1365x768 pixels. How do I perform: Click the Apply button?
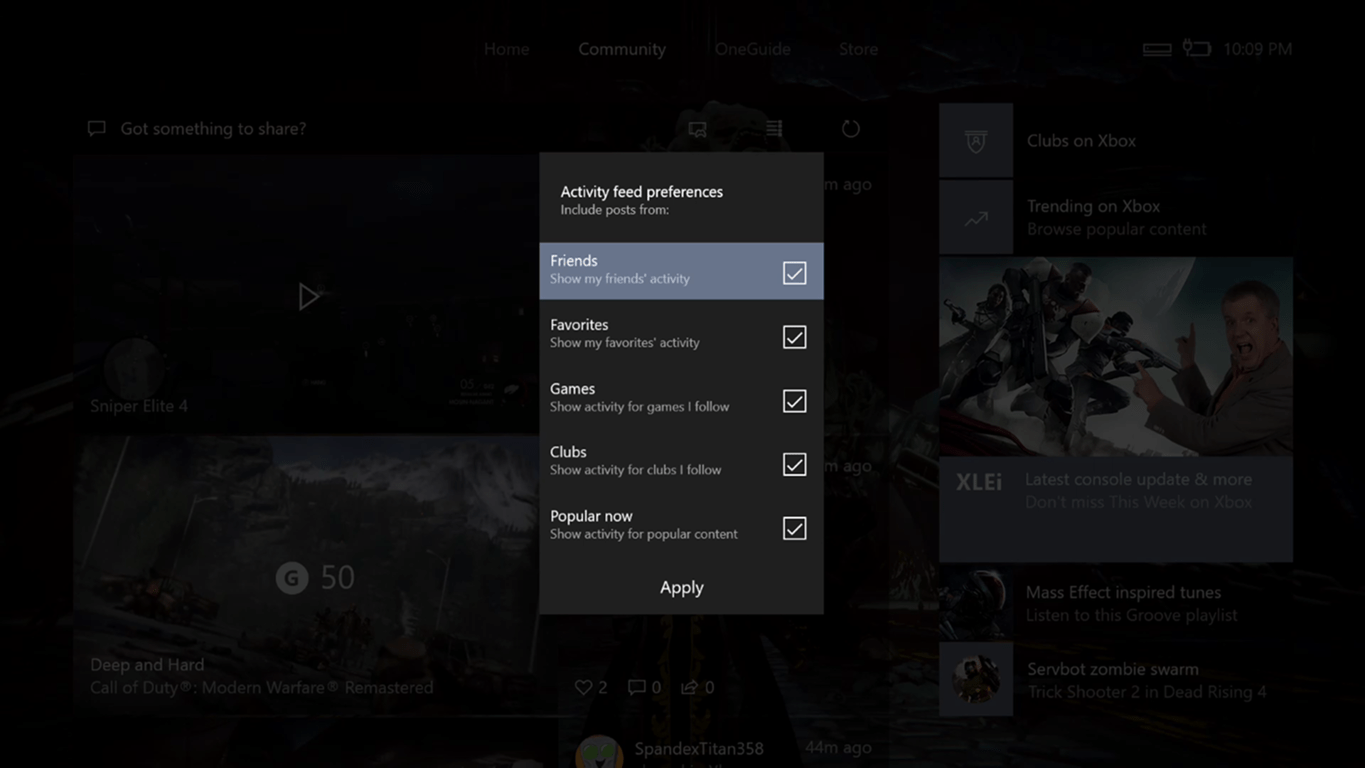(x=681, y=587)
